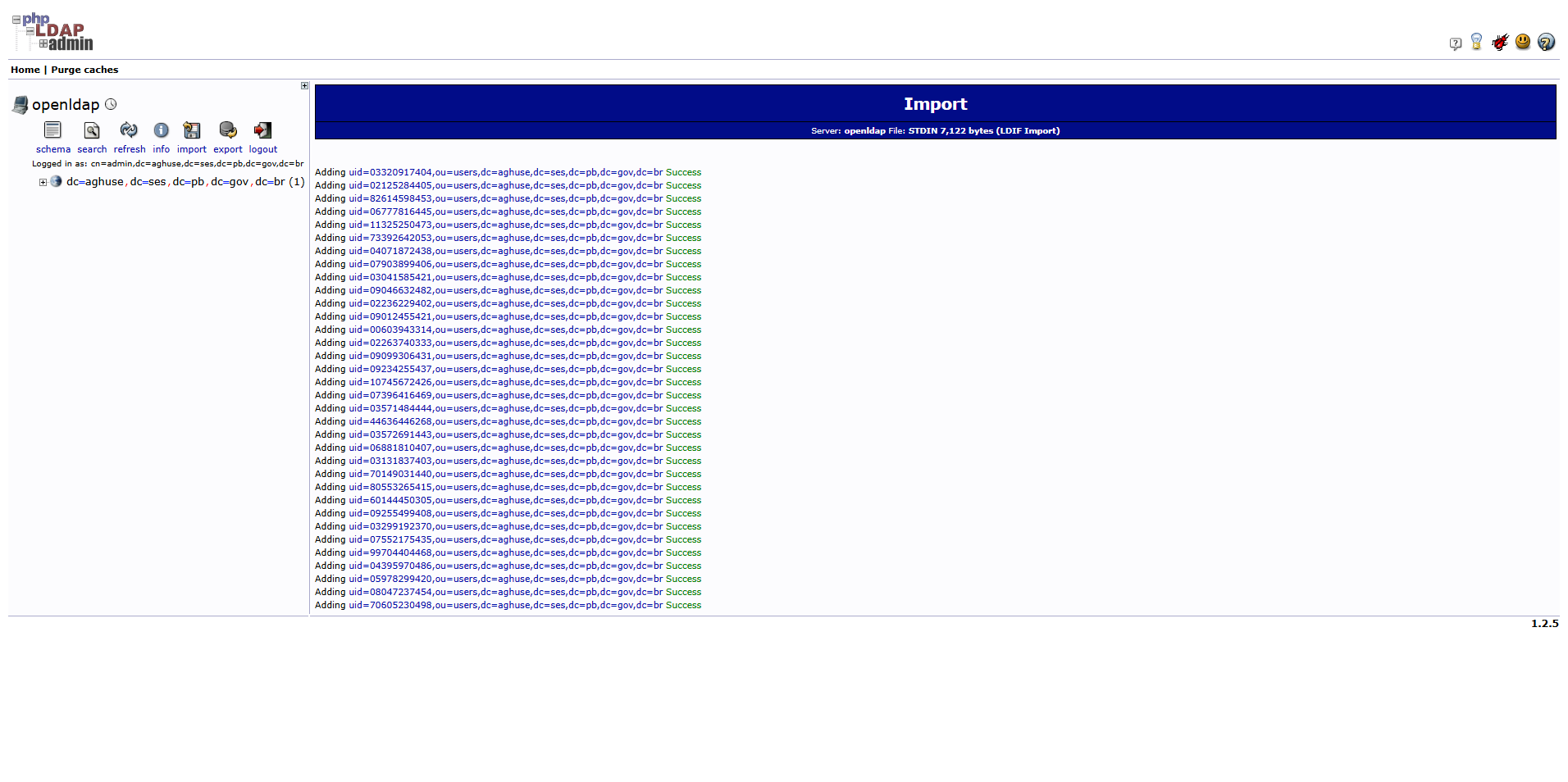1568x782 pixels.
Task: Click the refresh arrows icon
Action: click(x=129, y=130)
